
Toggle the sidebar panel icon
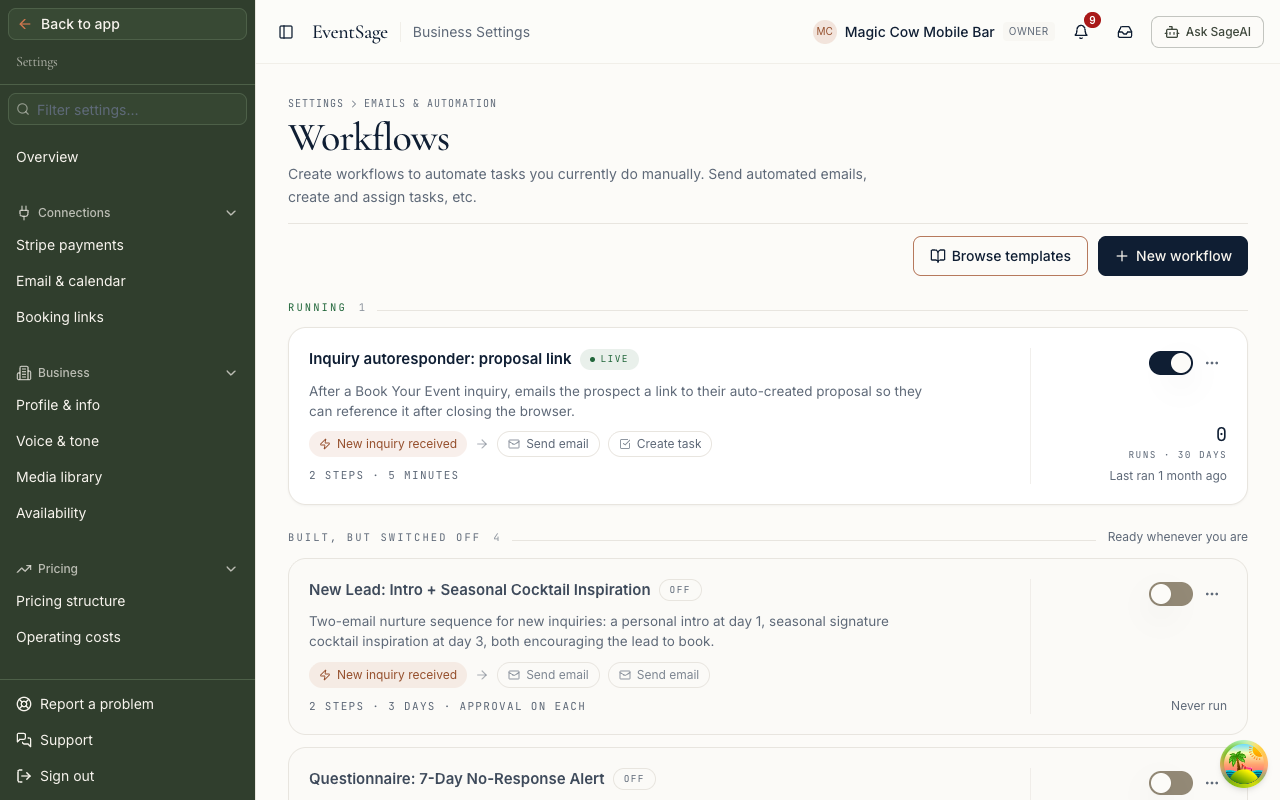coord(286,32)
